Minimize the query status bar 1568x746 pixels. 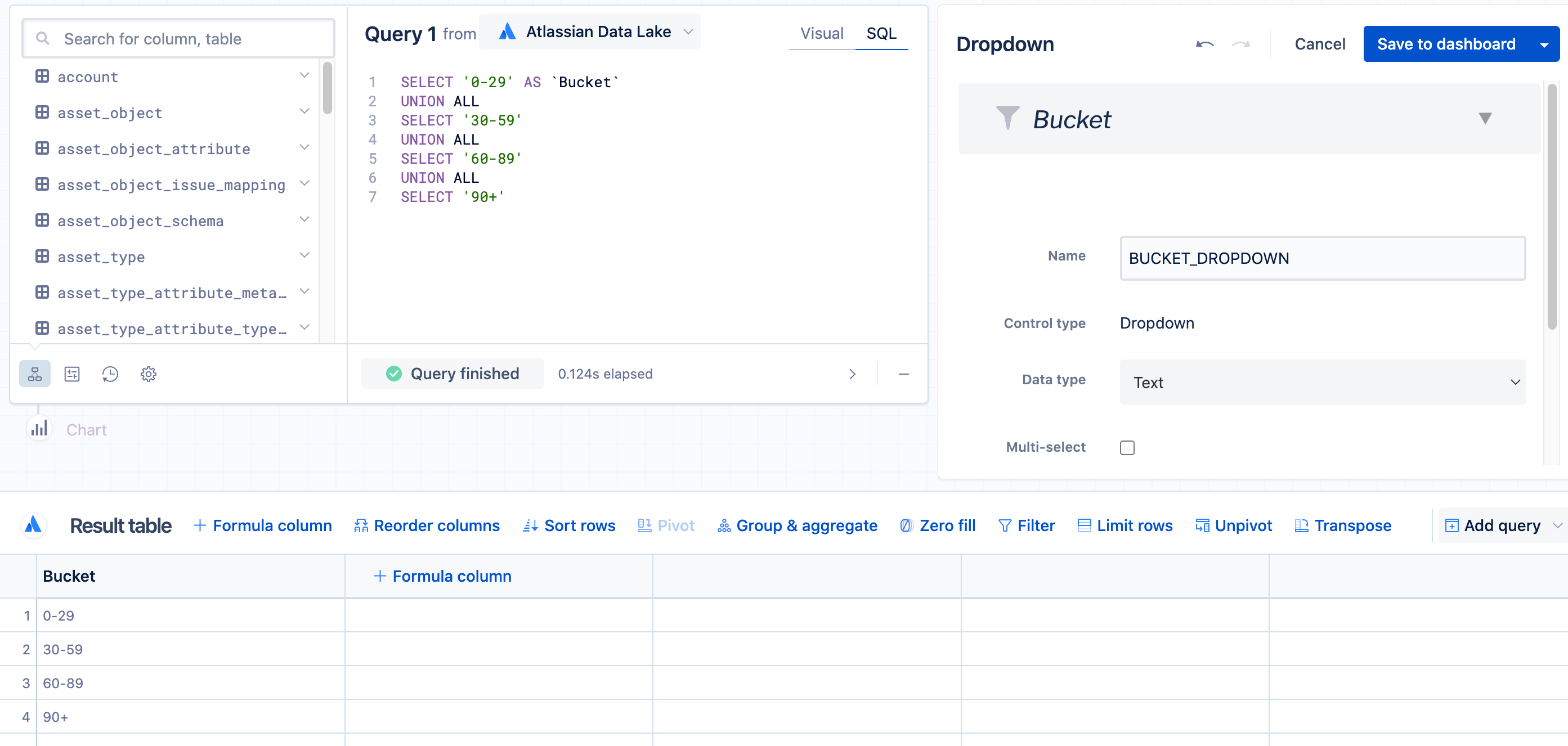point(903,374)
